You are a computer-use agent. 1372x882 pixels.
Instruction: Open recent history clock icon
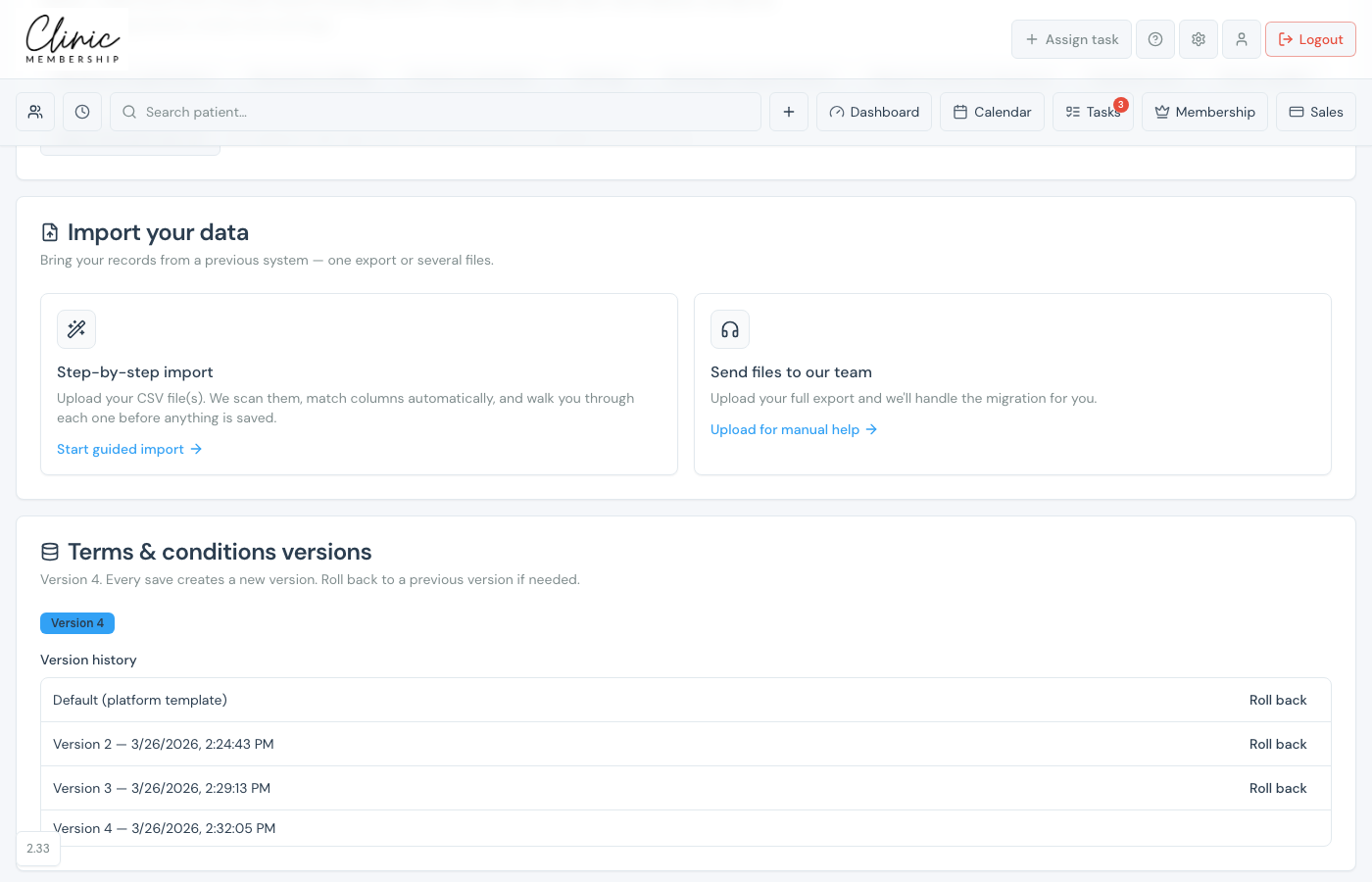(x=82, y=112)
